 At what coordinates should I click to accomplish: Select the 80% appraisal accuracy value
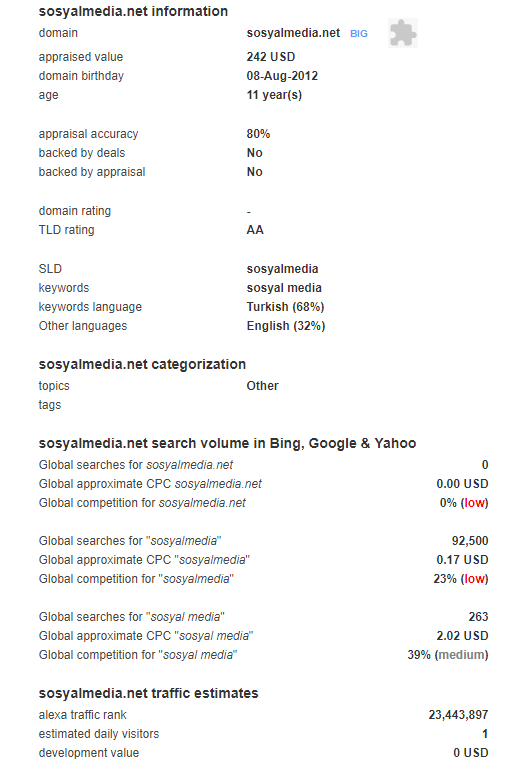[x=258, y=134]
